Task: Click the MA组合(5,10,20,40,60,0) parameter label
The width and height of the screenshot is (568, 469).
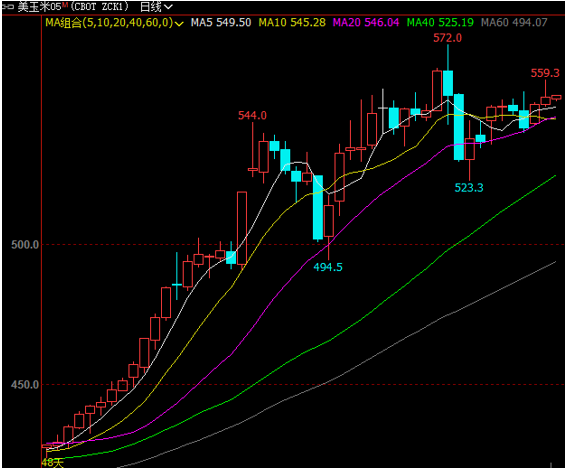Action: 109,22
